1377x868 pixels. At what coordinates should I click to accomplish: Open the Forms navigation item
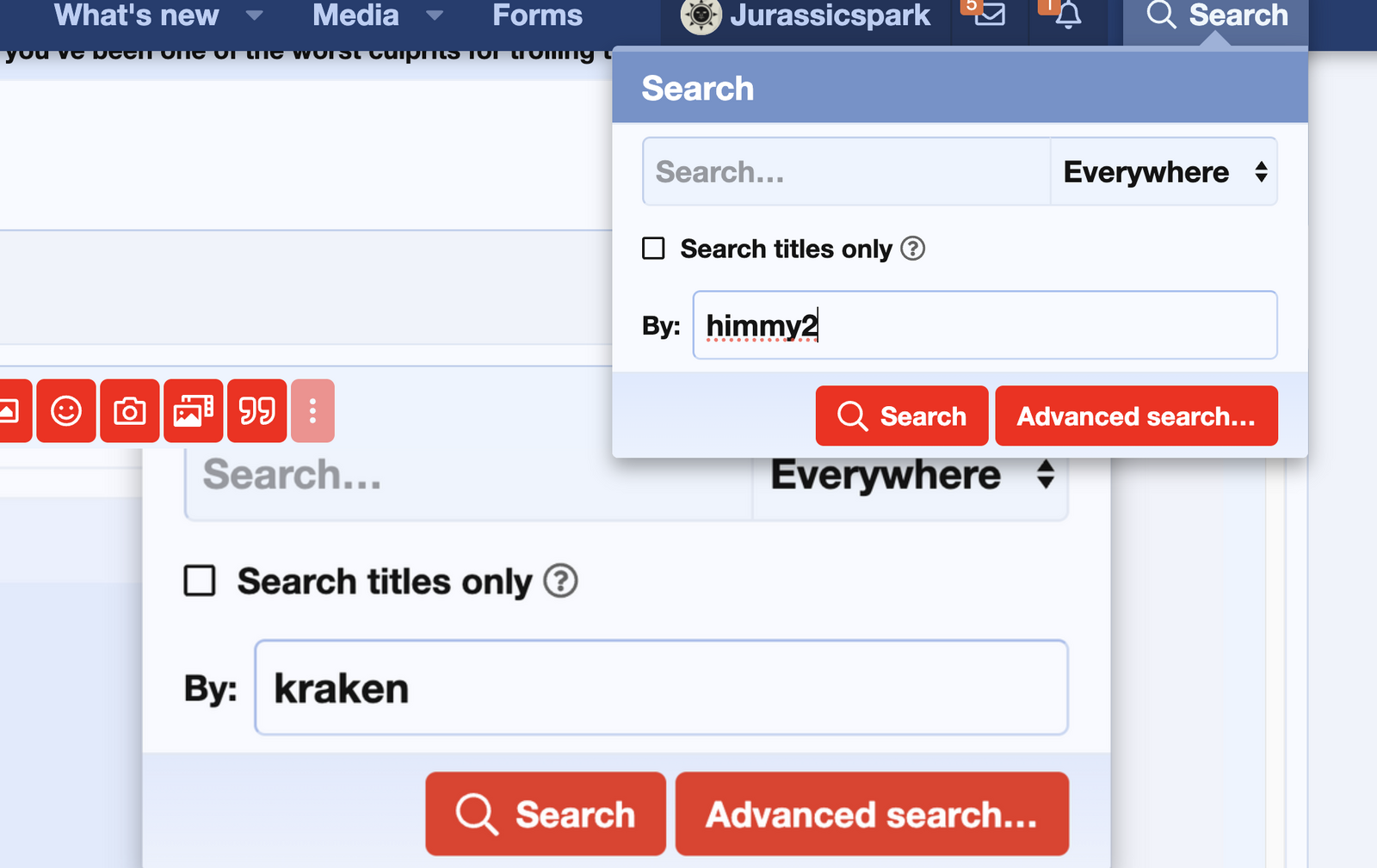pyautogui.click(x=537, y=15)
